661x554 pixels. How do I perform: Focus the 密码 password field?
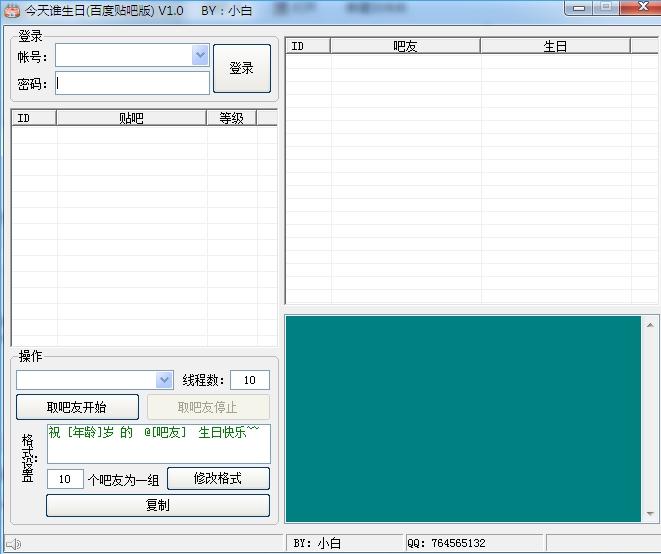click(132, 84)
